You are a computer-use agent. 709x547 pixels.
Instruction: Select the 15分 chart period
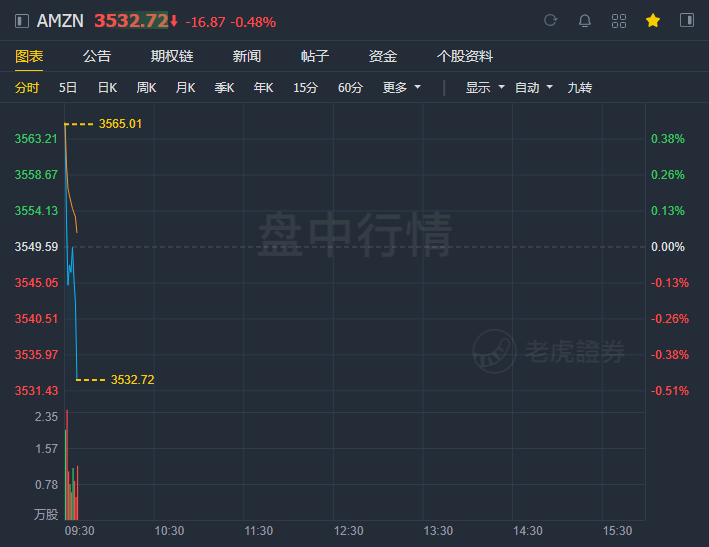(305, 88)
